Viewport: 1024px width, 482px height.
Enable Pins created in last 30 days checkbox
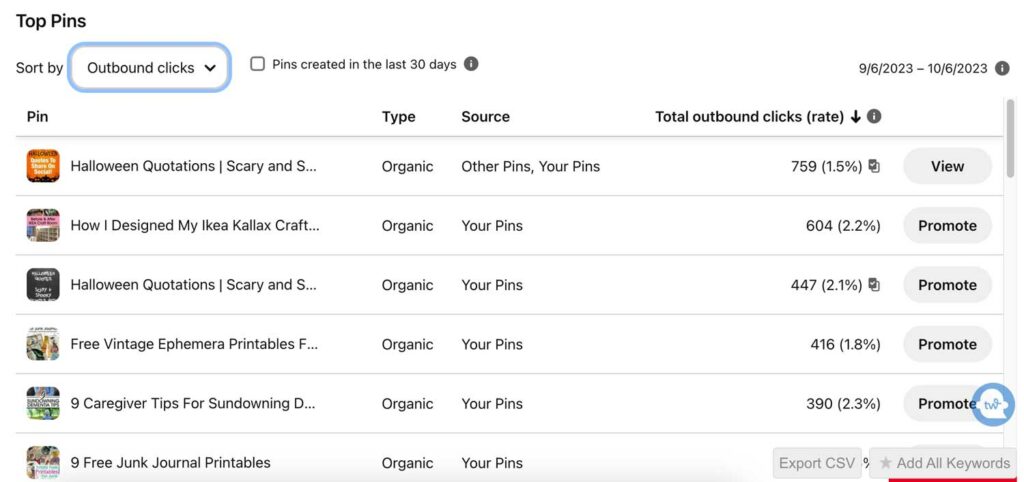pyautogui.click(x=258, y=64)
